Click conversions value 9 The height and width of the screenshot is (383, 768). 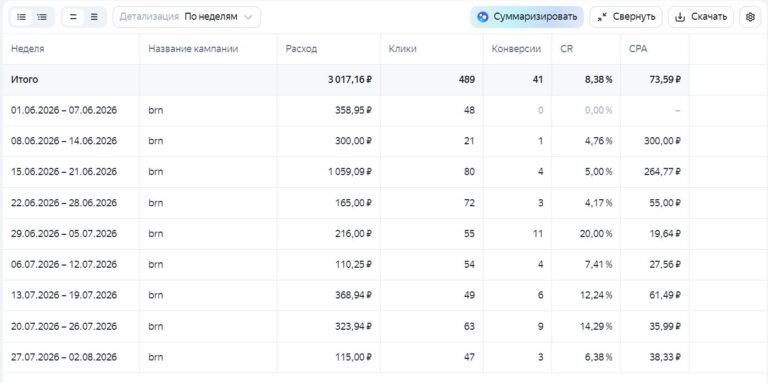[x=540, y=326]
